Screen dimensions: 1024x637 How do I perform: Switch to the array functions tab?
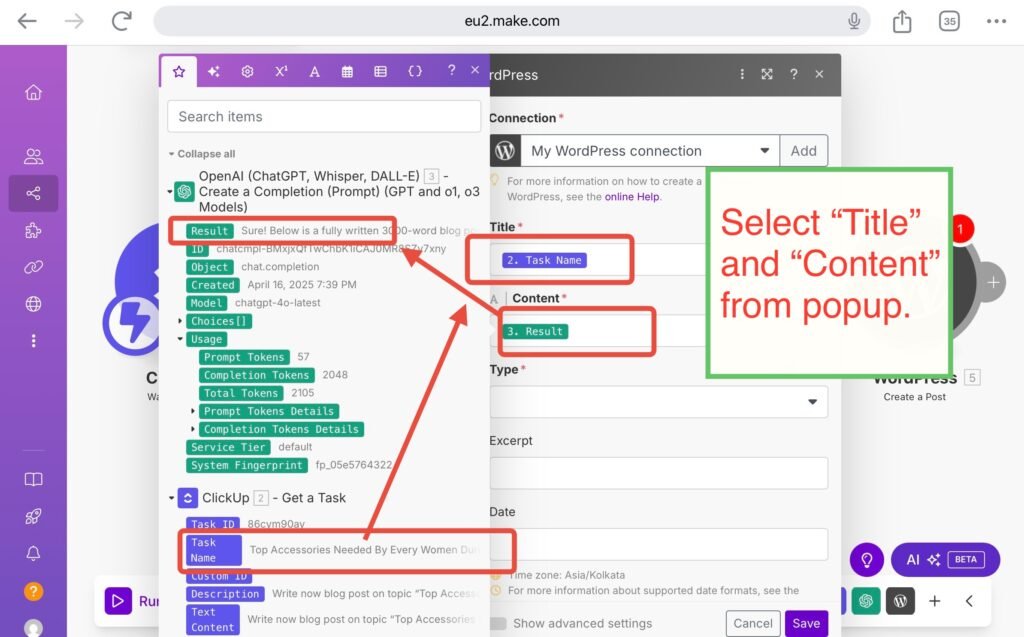[381, 71]
